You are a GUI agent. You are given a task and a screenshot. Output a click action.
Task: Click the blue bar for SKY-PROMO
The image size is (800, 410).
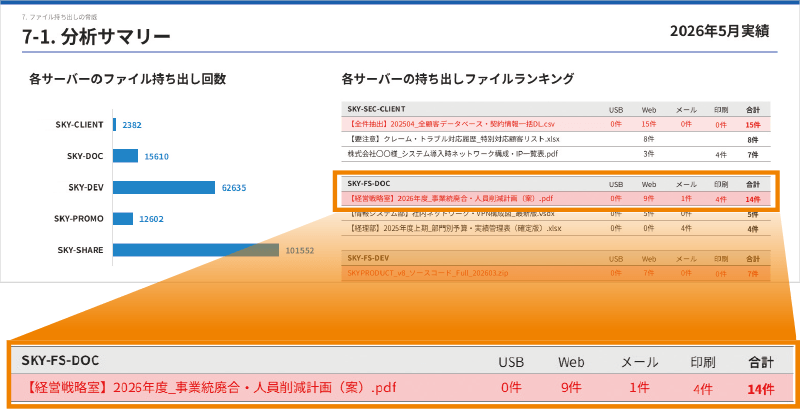[x=123, y=219]
